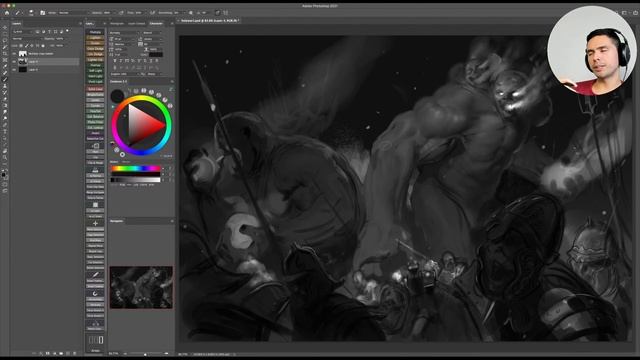Select the Zoom tool
This screenshot has width=640, height=360.
tap(5, 158)
